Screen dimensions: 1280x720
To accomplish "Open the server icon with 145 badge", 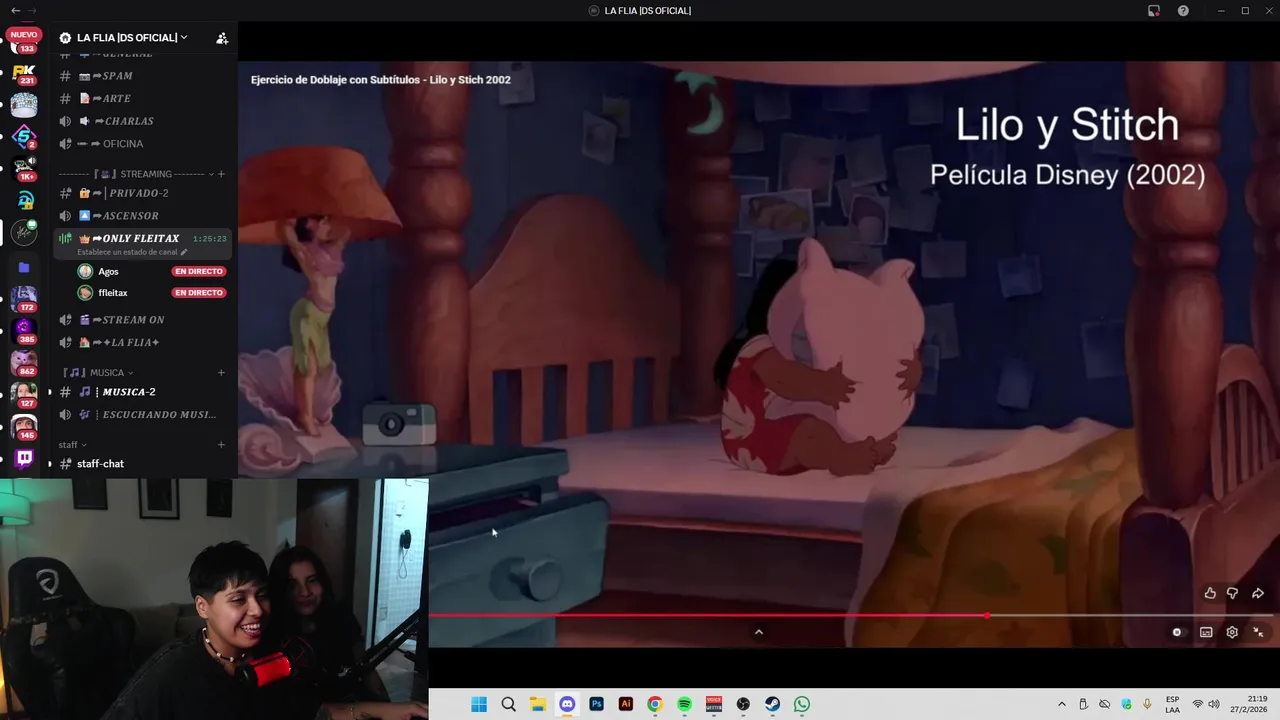I will [x=24, y=427].
